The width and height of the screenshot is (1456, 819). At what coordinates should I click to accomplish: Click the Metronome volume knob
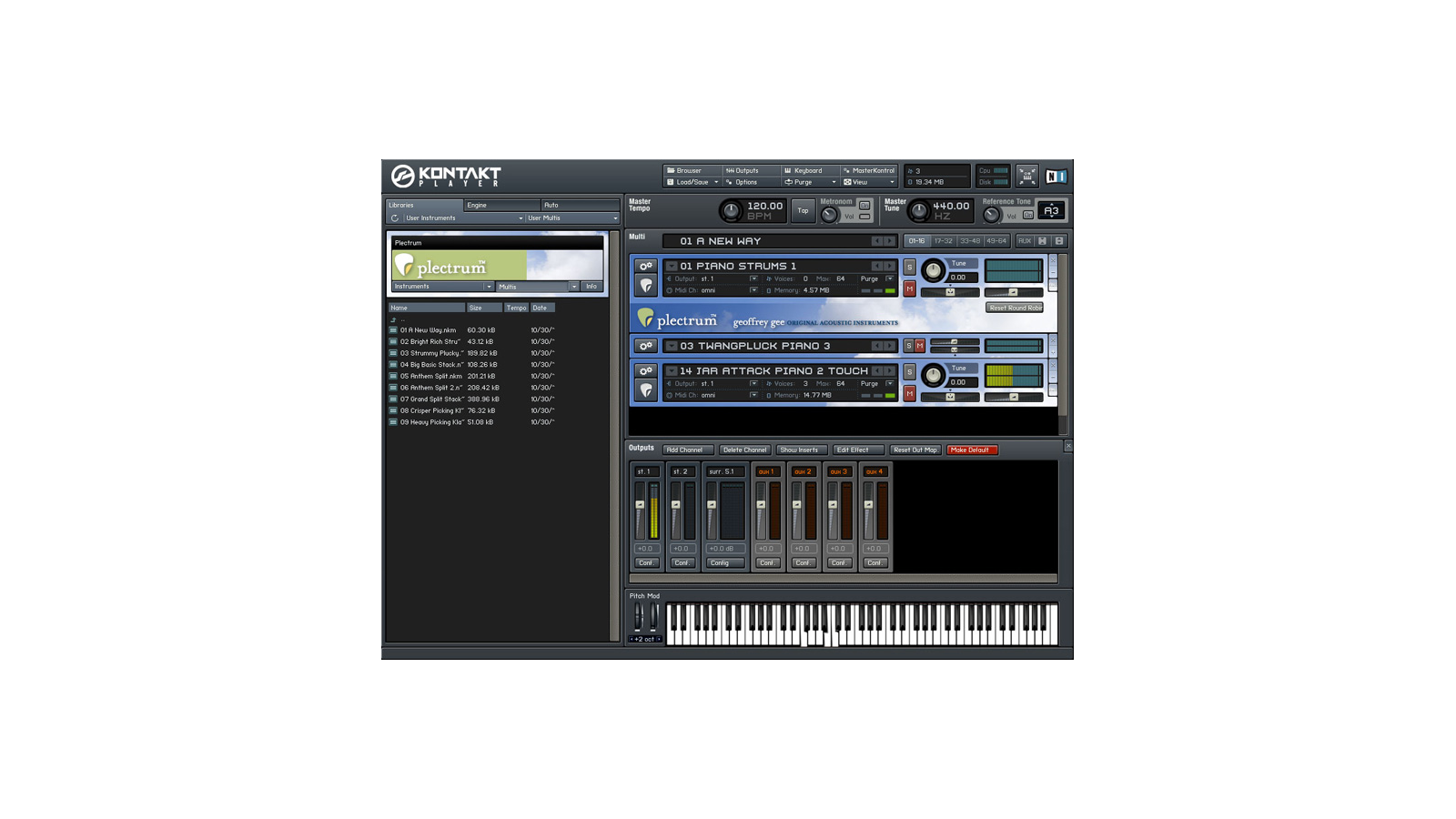[829, 216]
